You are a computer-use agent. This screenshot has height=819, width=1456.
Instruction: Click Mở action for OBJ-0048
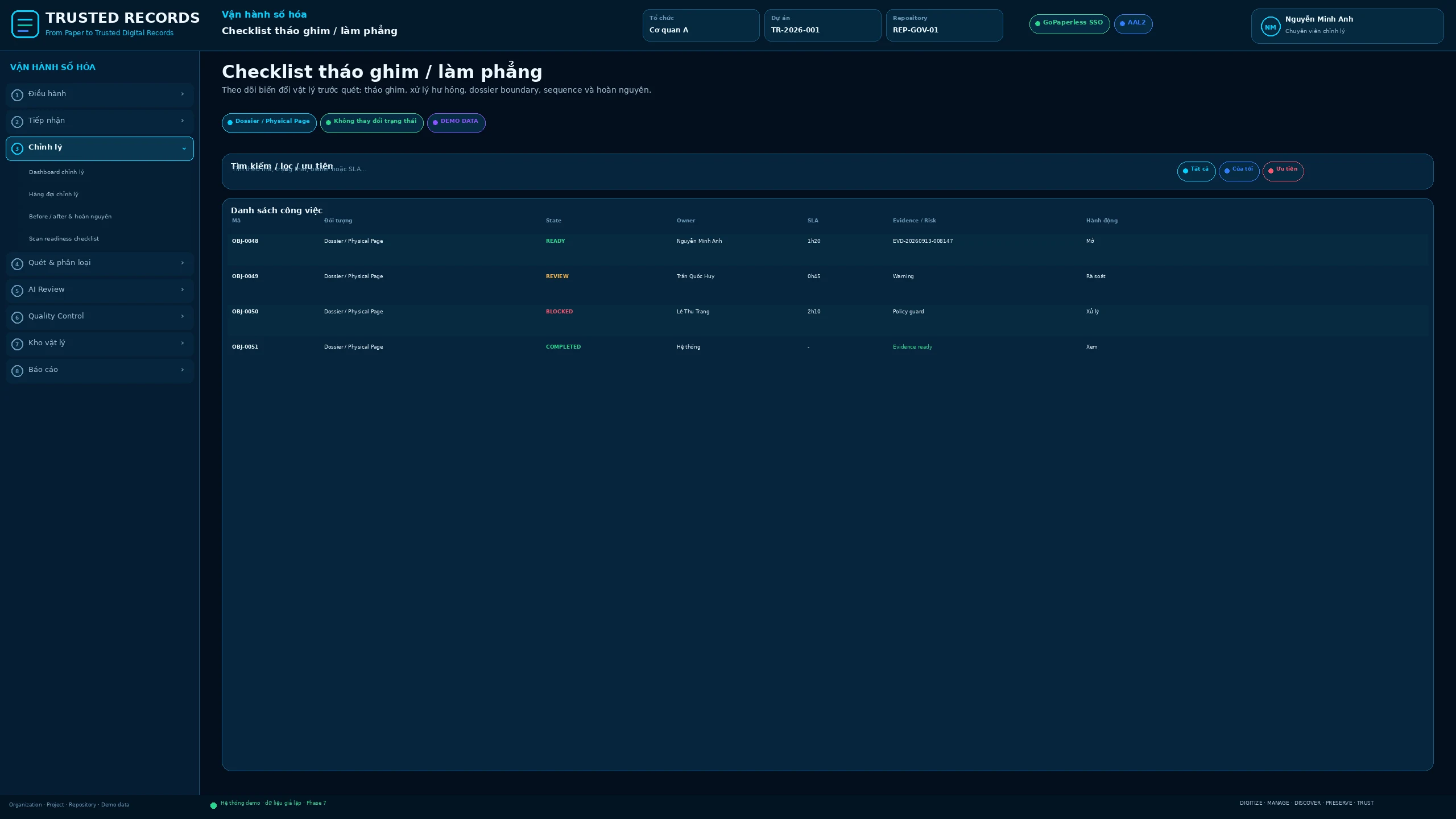pos(1090,241)
